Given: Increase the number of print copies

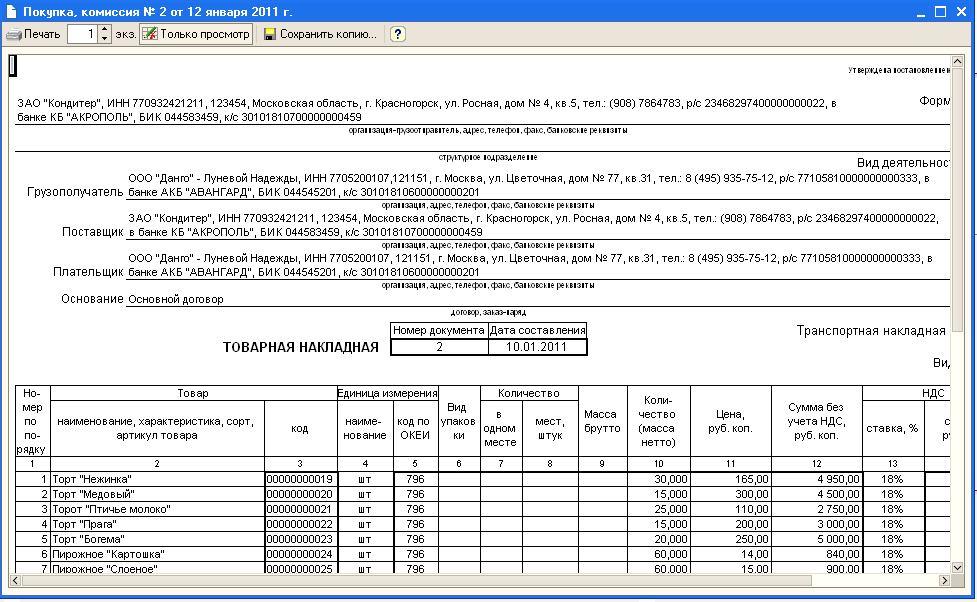Looking at the screenshot, I should [x=105, y=29].
